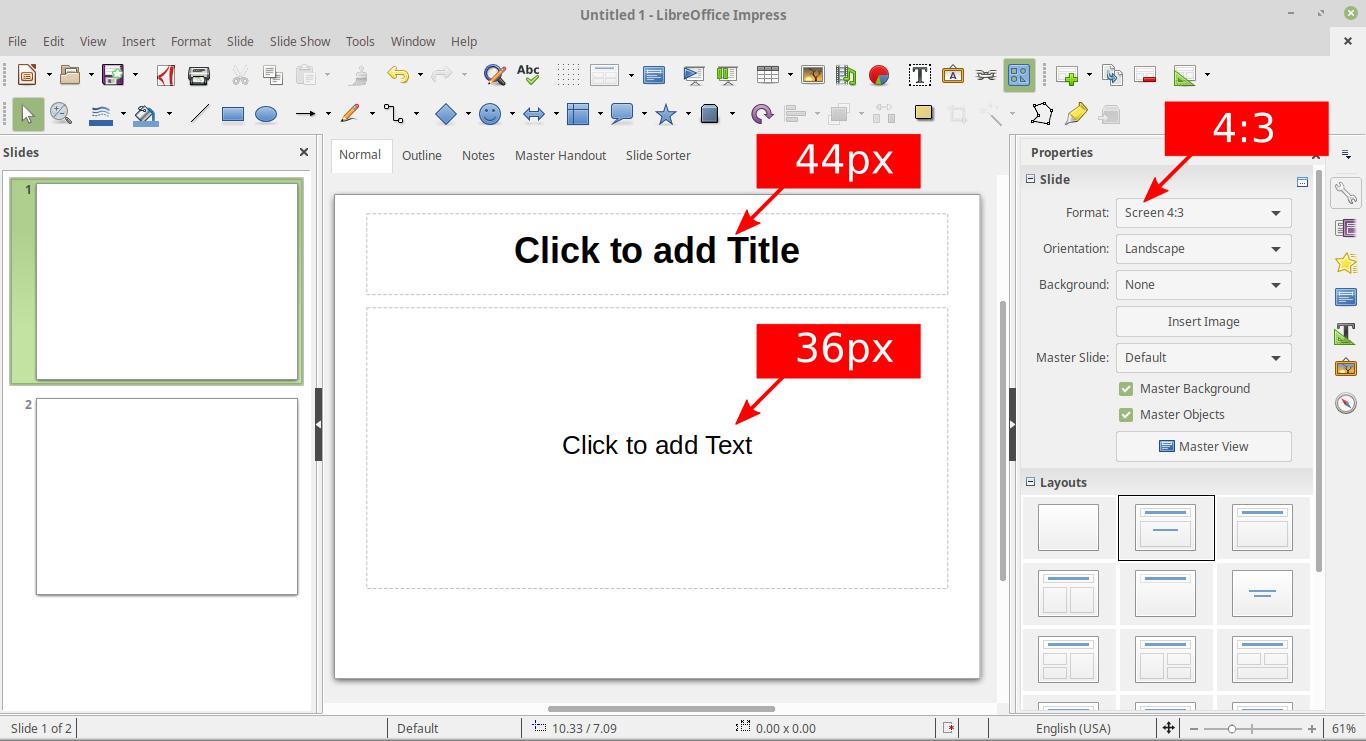The image size is (1366, 741).
Task: Click the Master View button
Action: [1203, 447]
